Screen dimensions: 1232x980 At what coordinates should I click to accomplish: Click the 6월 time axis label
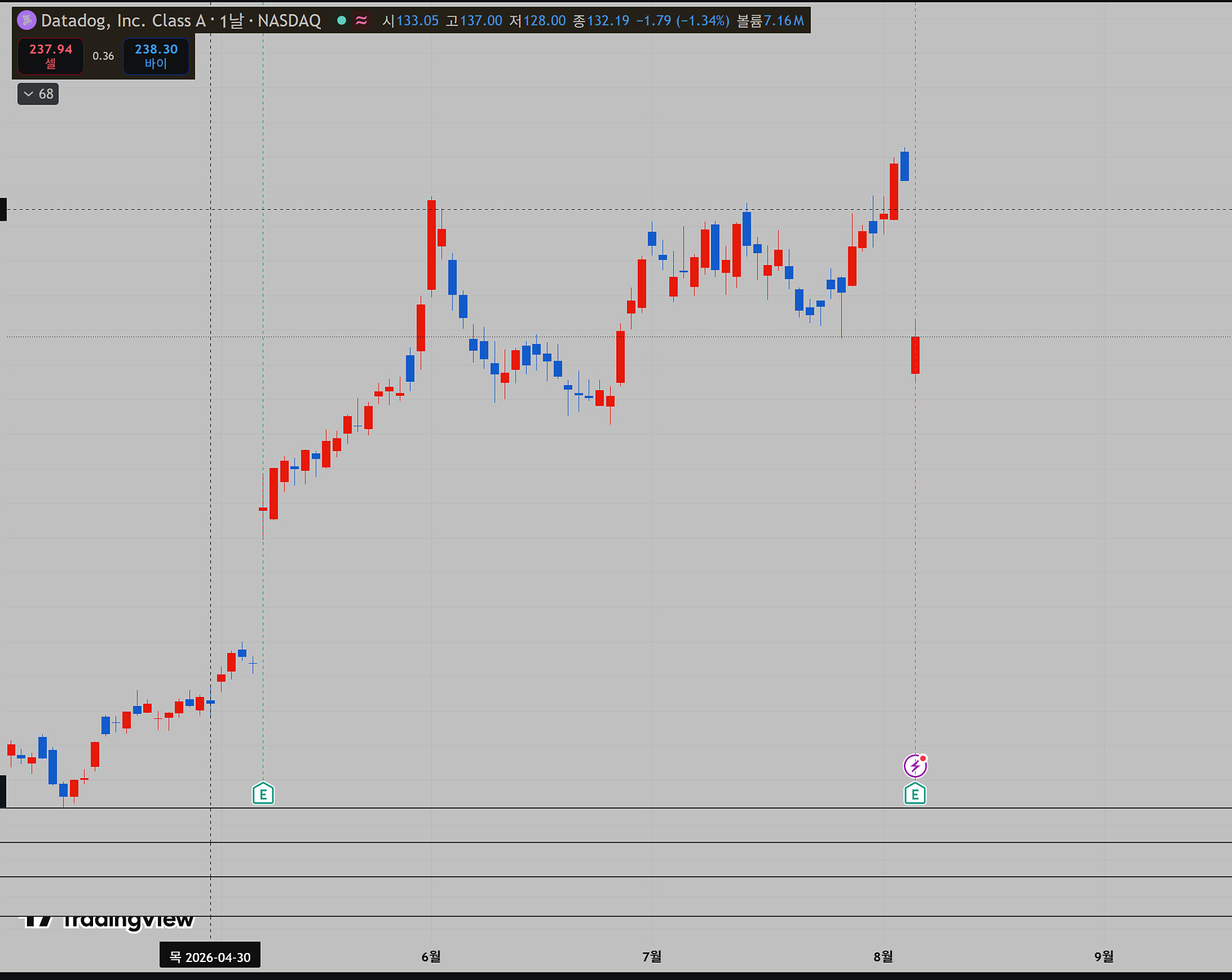point(431,956)
